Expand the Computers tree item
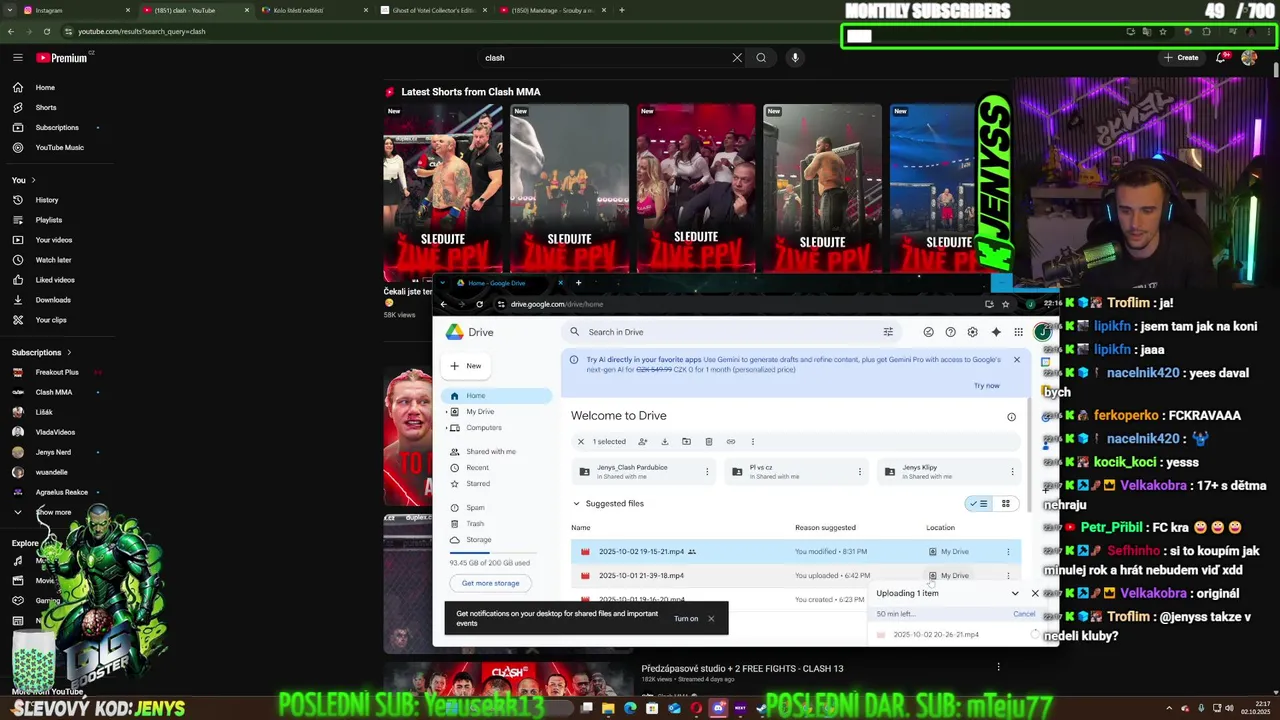The image size is (1280, 720). coord(446,428)
